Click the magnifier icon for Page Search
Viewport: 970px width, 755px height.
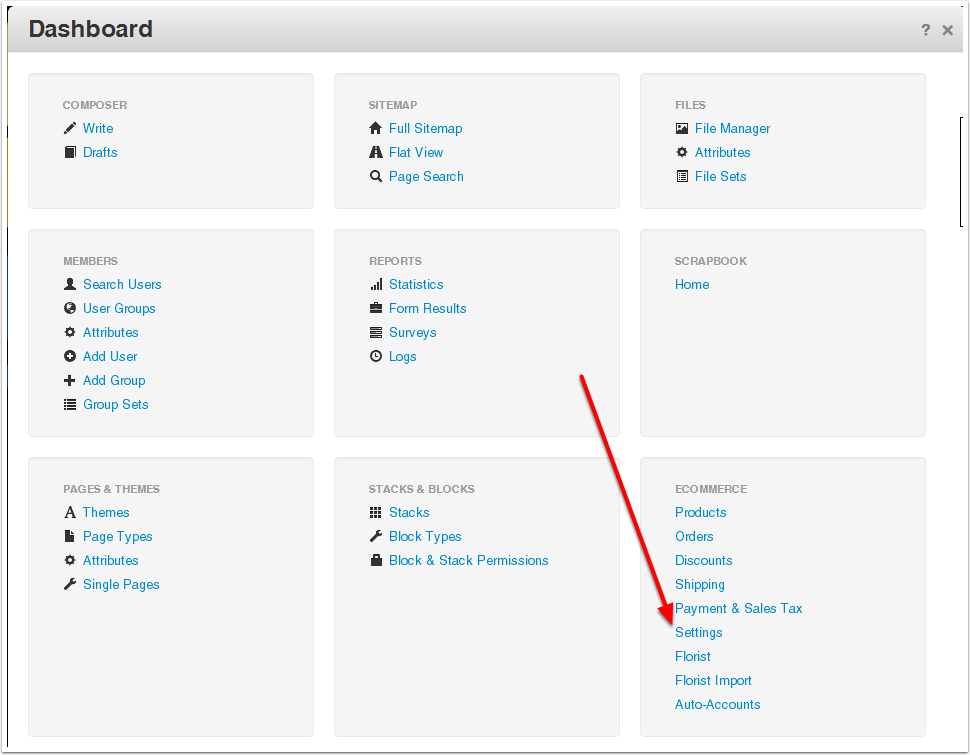[376, 176]
